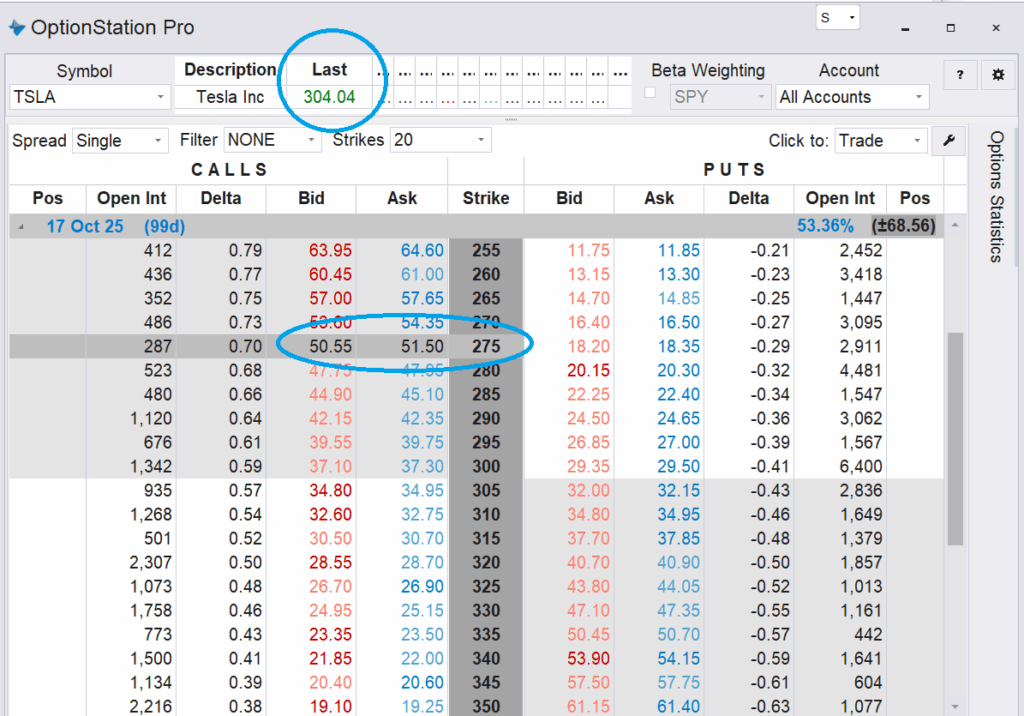
Task: Click call bid 23.35 at strike 335
Action: pyautogui.click(x=330, y=634)
